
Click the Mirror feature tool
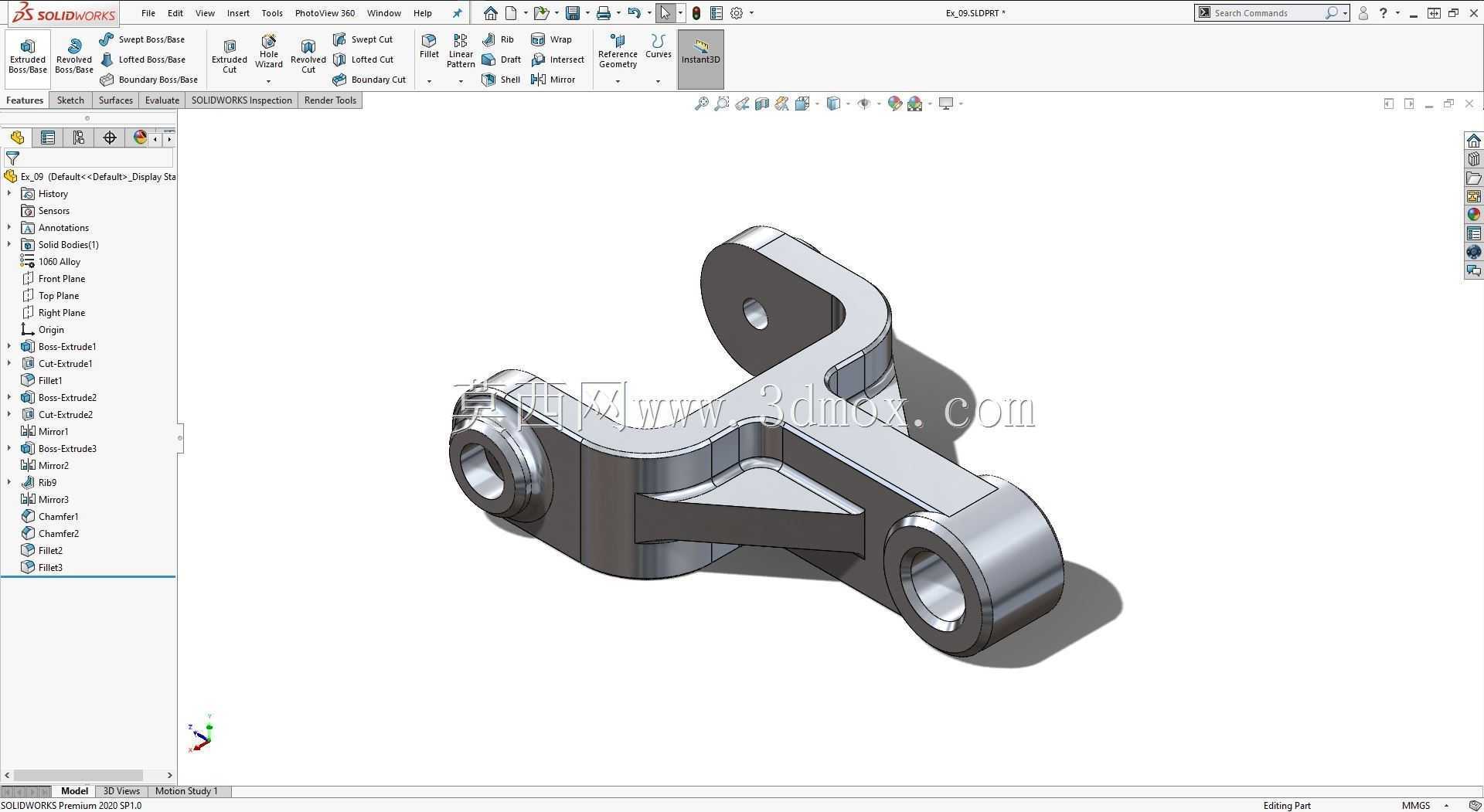coord(553,80)
